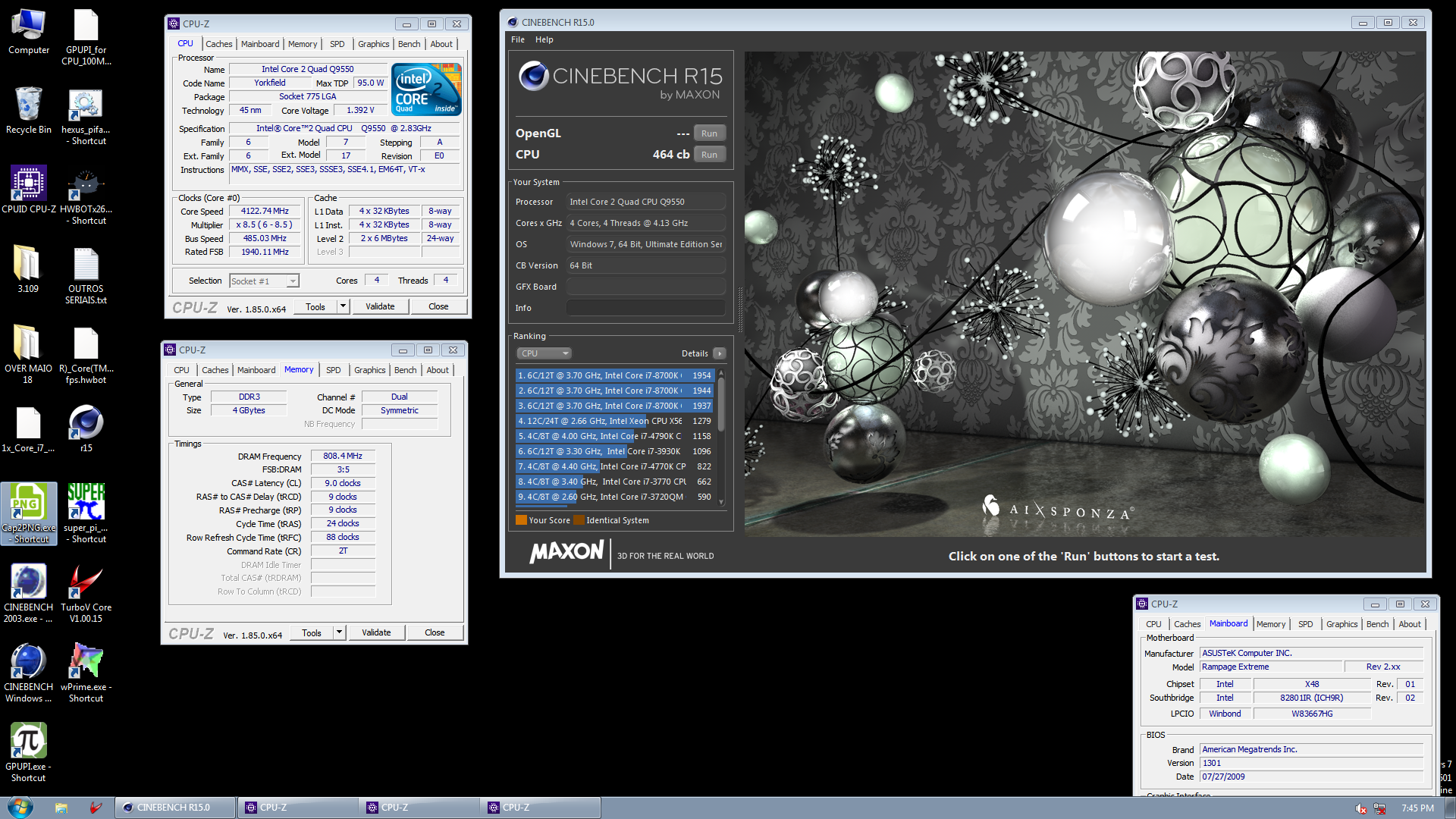Click DRAM Frequency 808.4 MHz value
Screen dimensions: 1456x819
tap(343, 457)
